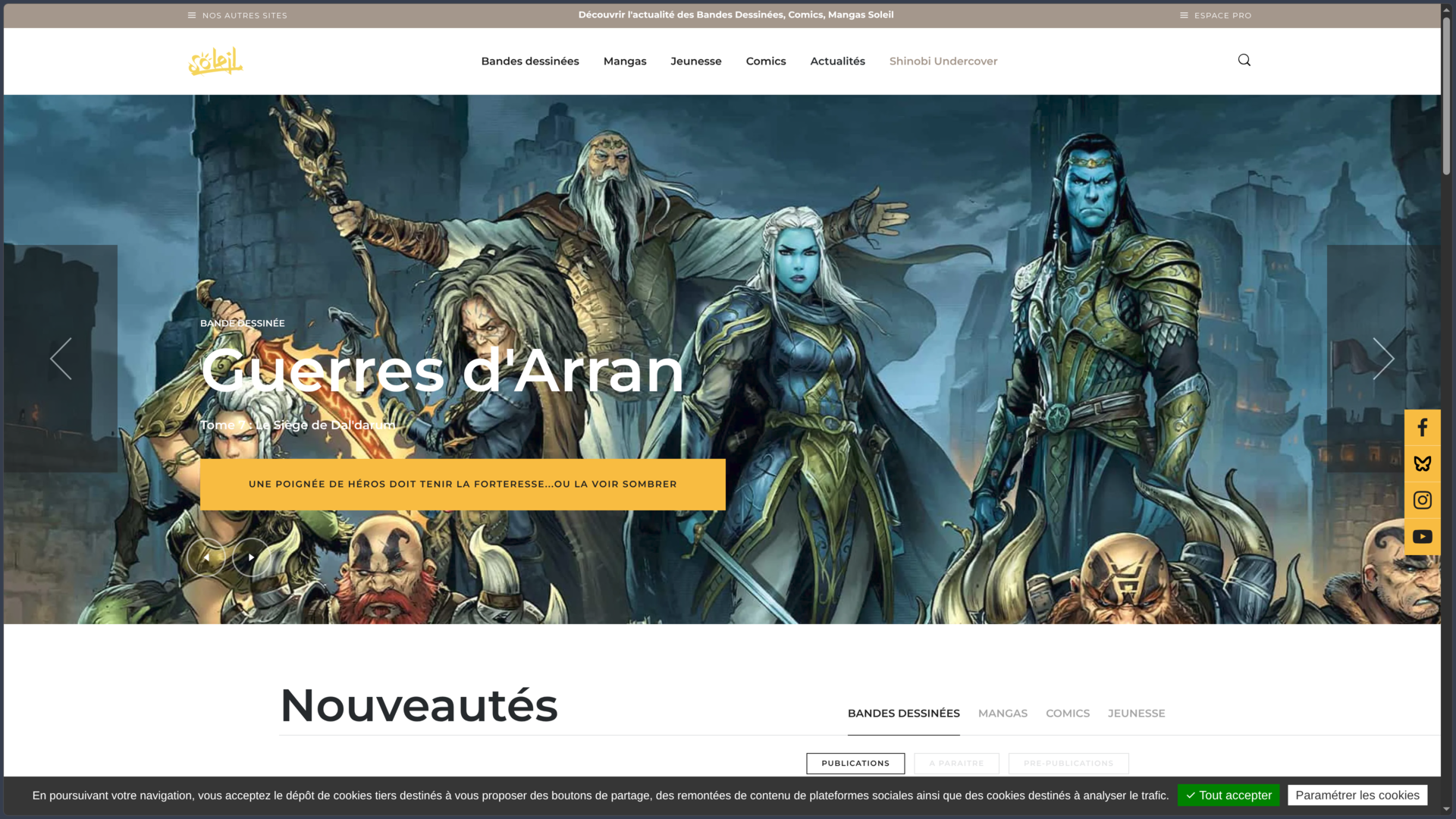This screenshot has width=1456, height=819.
Task: Open the Facebook social icon
Action: [1423, 428]
